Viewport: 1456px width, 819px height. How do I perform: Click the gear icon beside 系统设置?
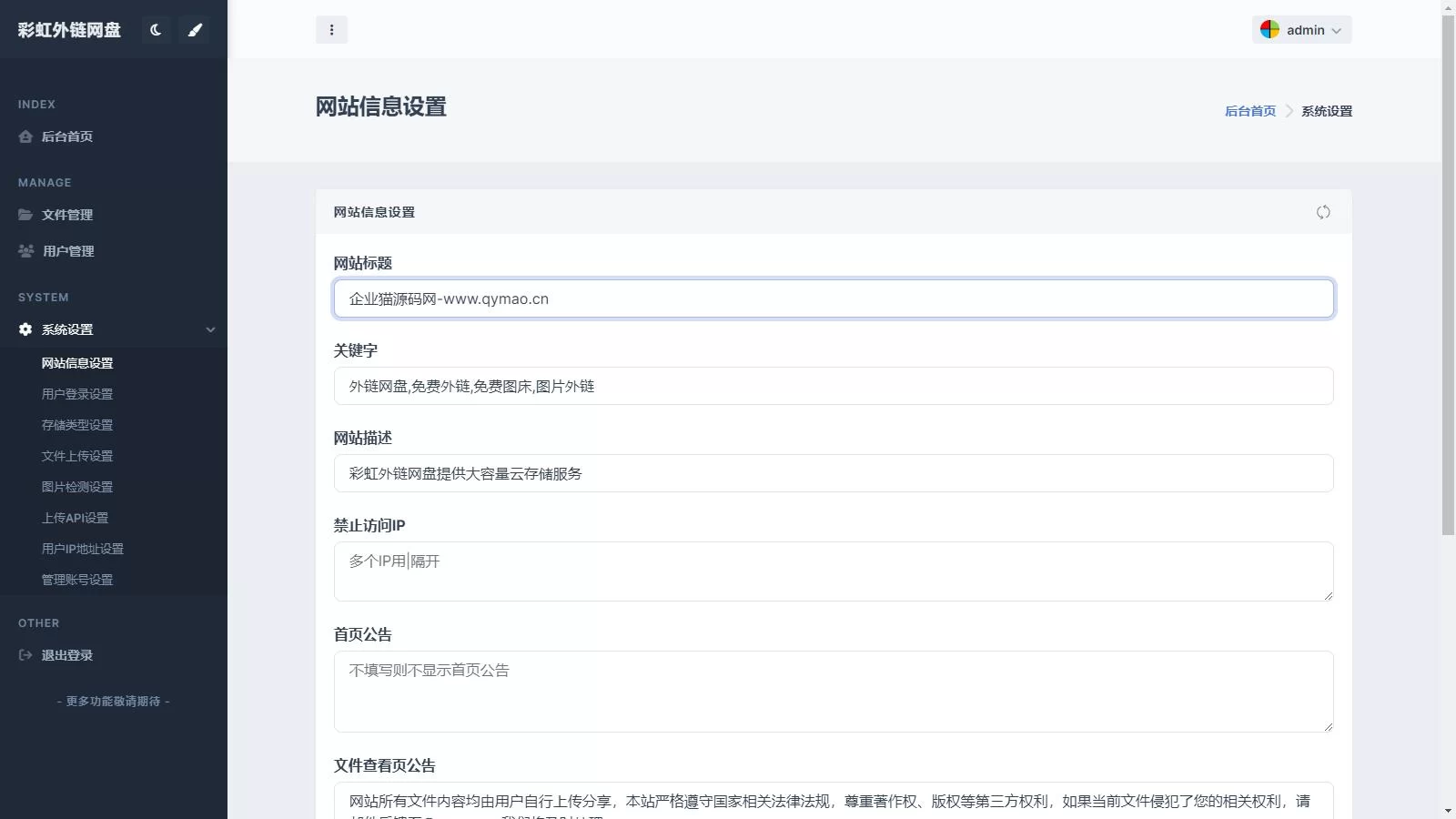pyautogui.click(x=25, y=329)
